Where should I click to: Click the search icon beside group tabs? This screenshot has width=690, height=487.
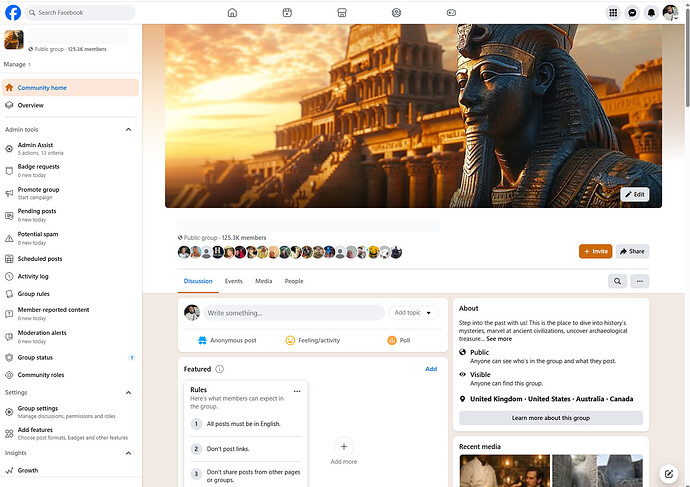coord(618,282)
